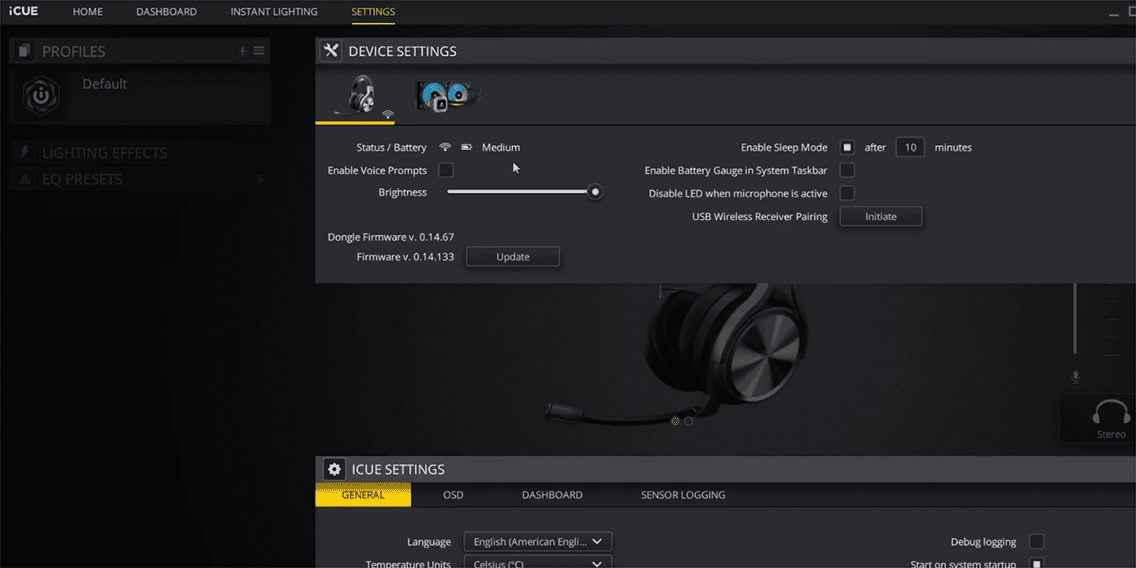This screenshot has height=568, width=1136.
Task: Select the Default profile entry
Action: point(140,96)
